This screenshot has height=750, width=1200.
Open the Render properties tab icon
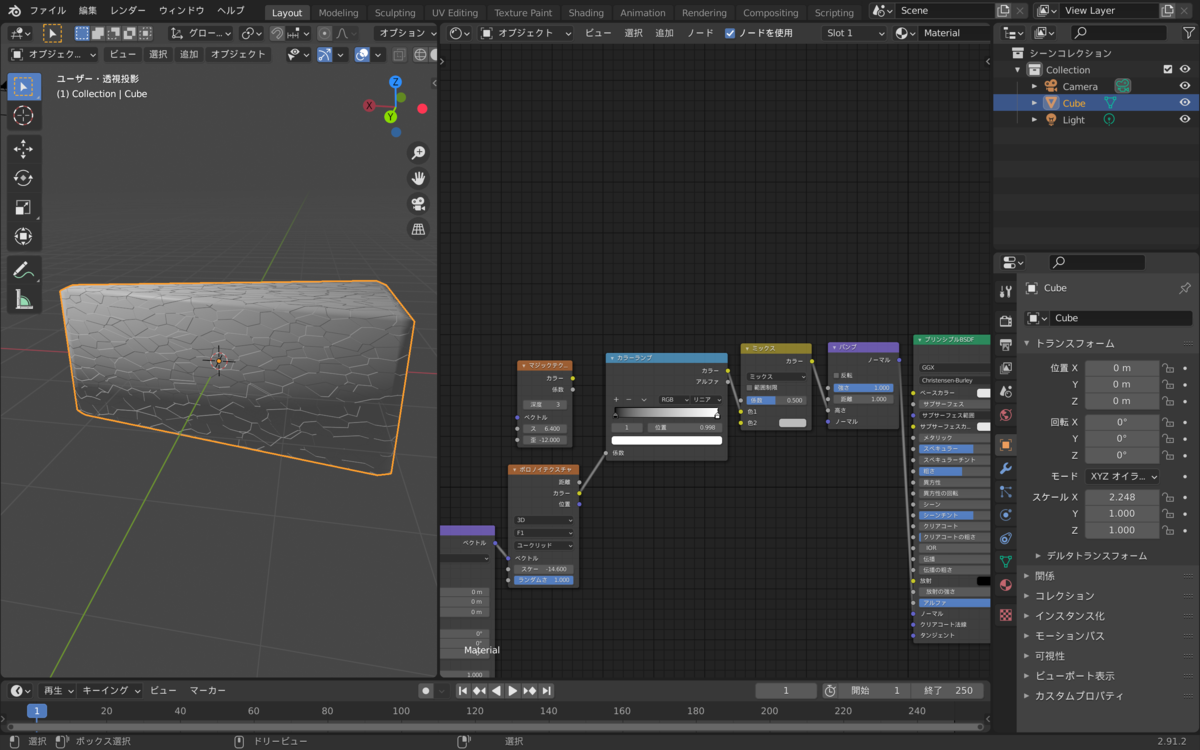pos(1006,321)
